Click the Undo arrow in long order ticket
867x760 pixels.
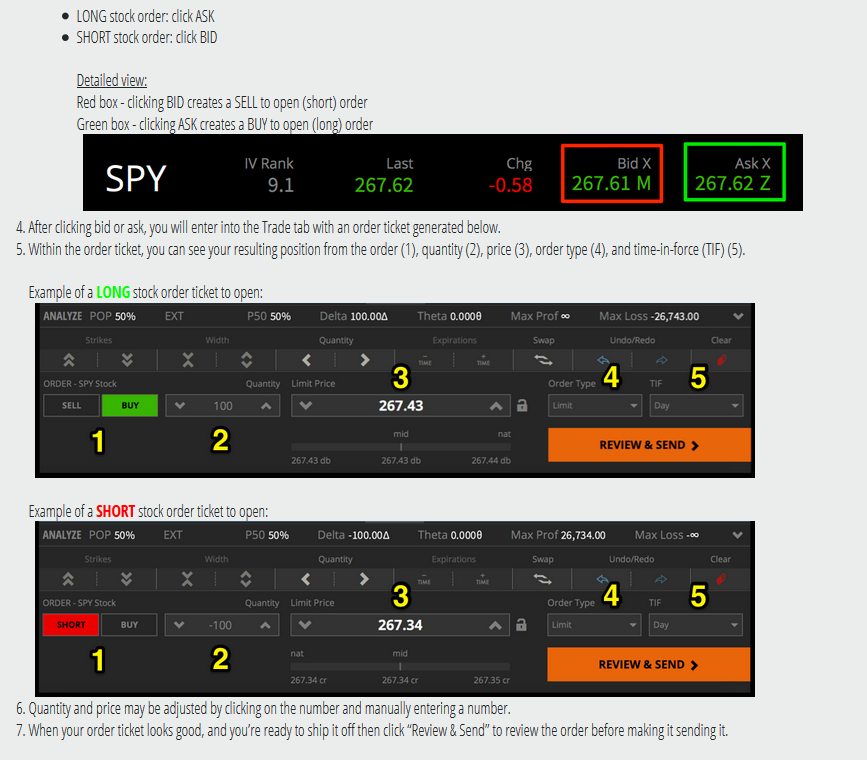pos(603,361)
